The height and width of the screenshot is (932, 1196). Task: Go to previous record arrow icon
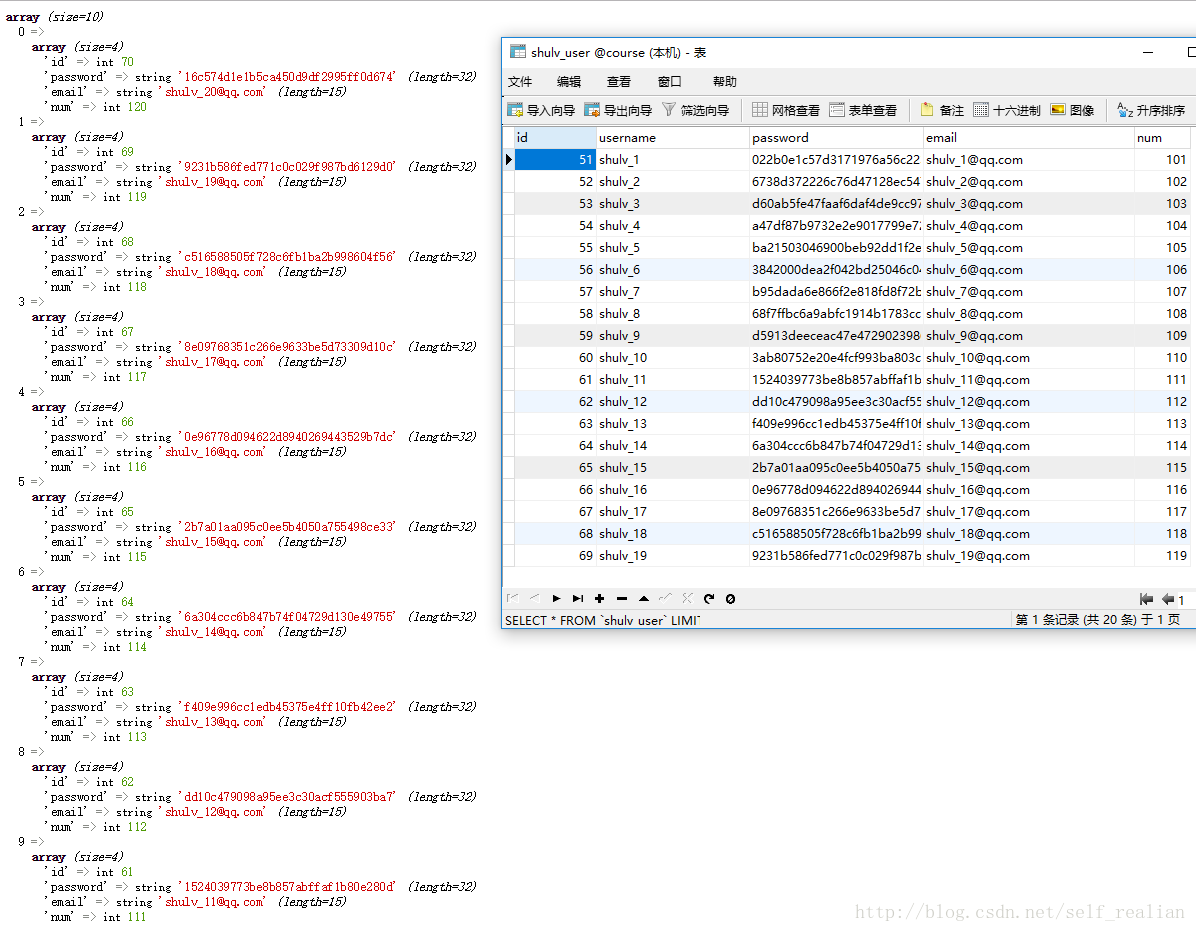click(535, 599)
